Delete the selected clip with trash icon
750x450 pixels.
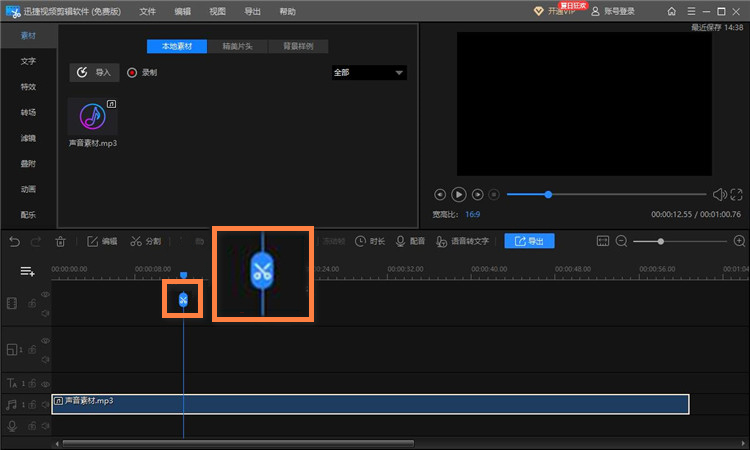point(60,241)
